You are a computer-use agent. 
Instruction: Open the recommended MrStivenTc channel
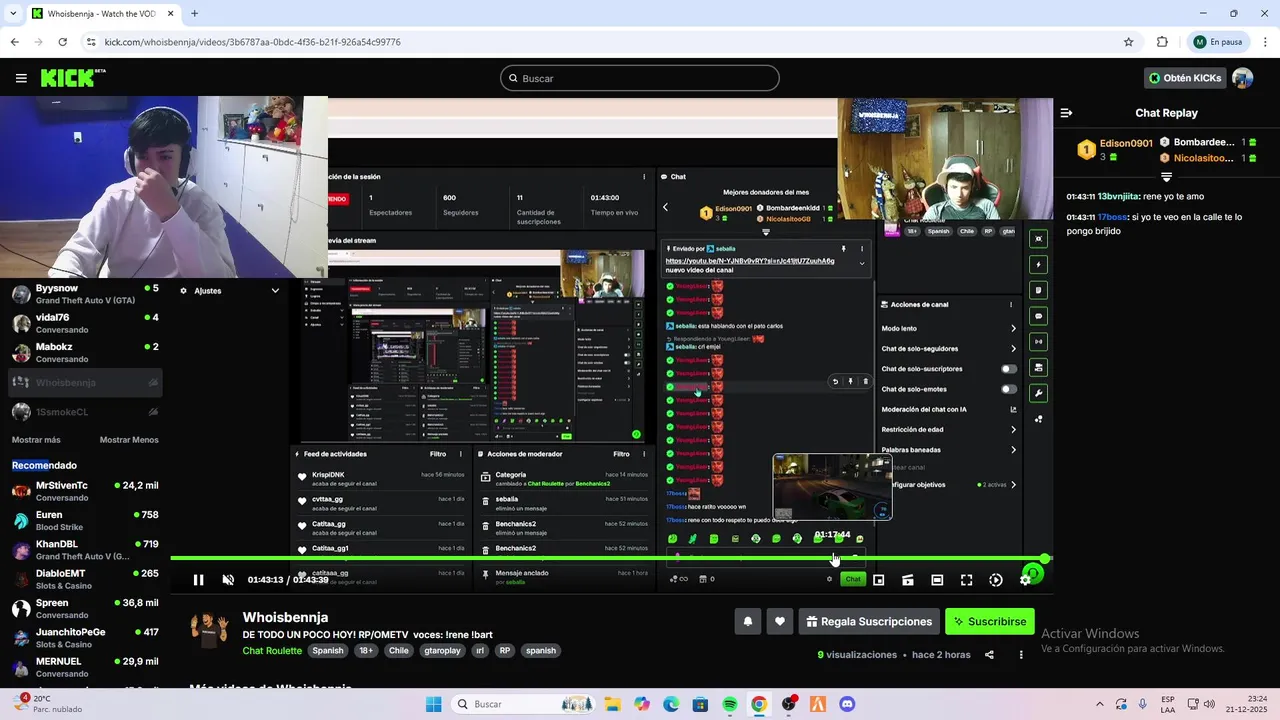pos(85,491)
